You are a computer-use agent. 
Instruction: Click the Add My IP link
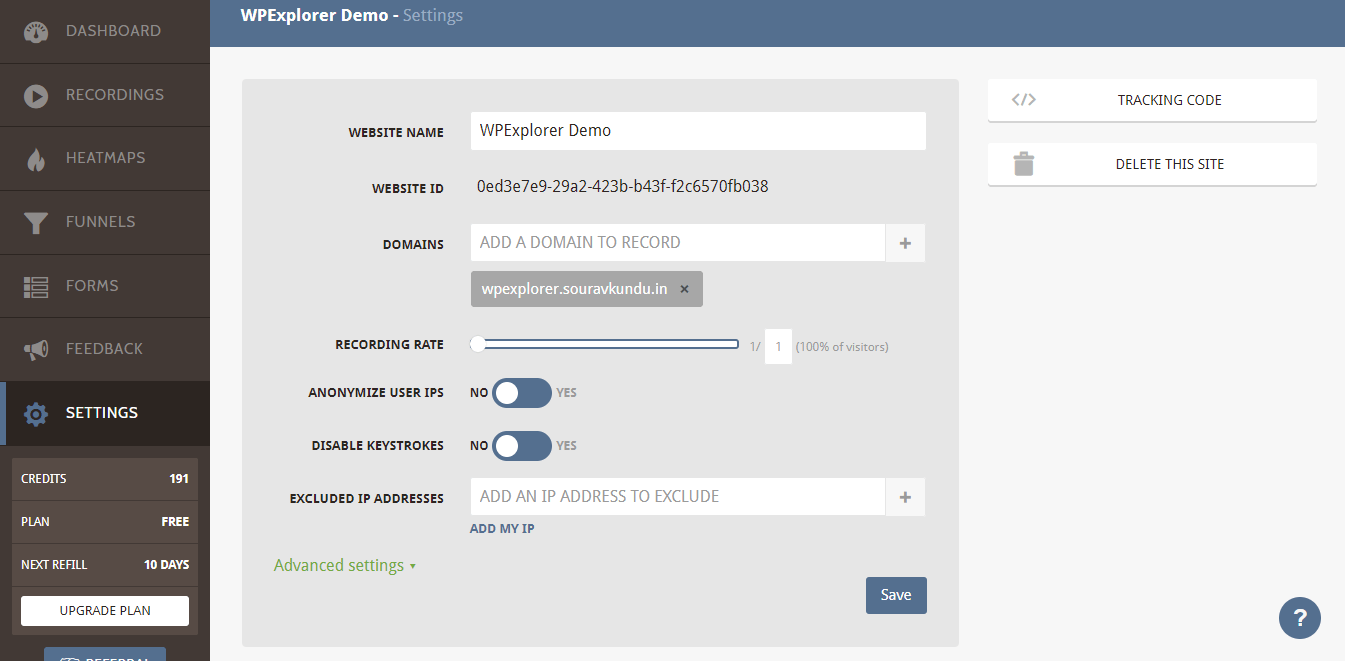tap(502, 528)
